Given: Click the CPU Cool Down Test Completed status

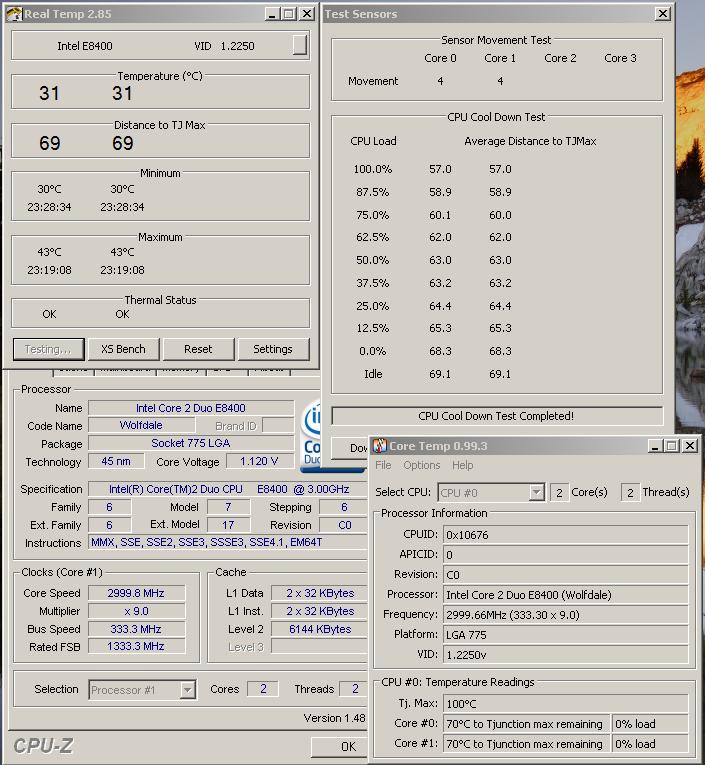Looking at the screenshot, I should coord(497,416).
